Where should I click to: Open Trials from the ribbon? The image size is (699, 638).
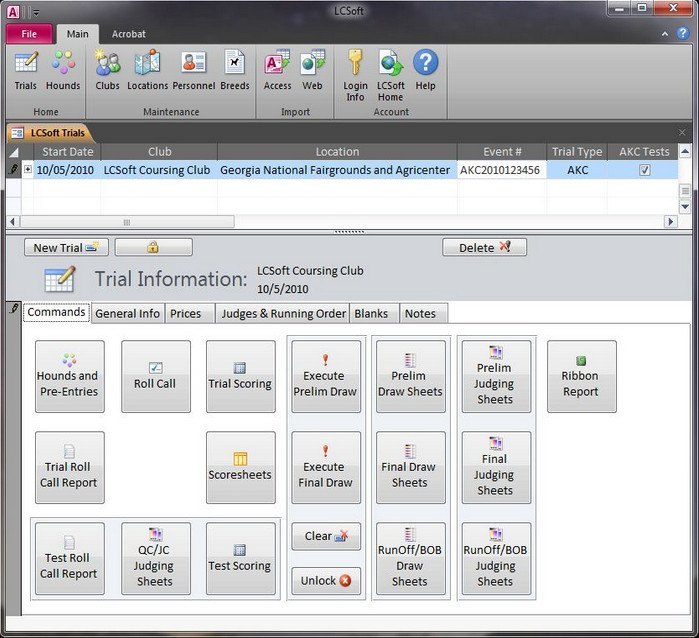(25, 70)
